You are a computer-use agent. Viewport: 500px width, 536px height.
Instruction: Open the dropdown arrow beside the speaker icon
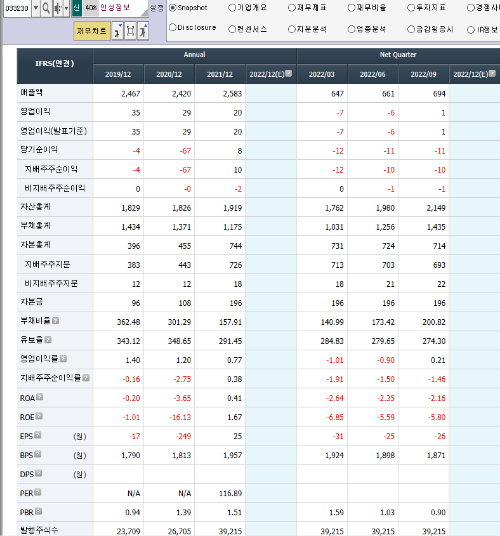click(66, 8)
